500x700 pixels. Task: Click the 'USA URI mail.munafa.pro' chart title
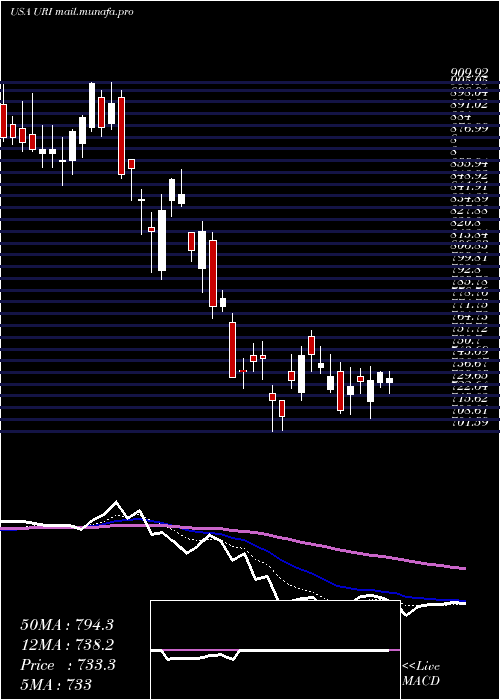click(x=71, y=12)
